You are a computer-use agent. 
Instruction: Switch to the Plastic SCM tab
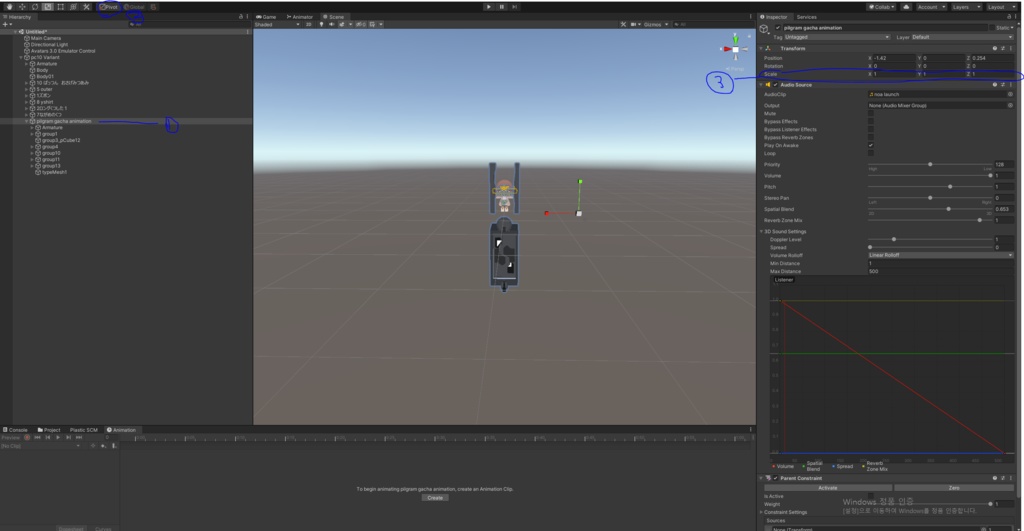click(x=84, y=430)
